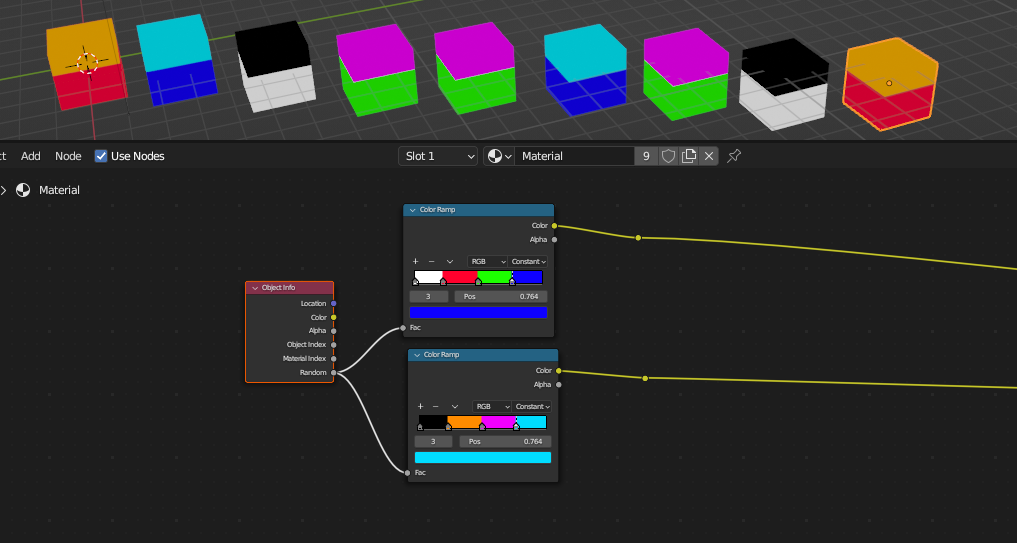Viewport: 1017px width, 543px height.
Task: Open the RGB color mode dropdown in top Color Ramp
Action: [x=488, y=261]
